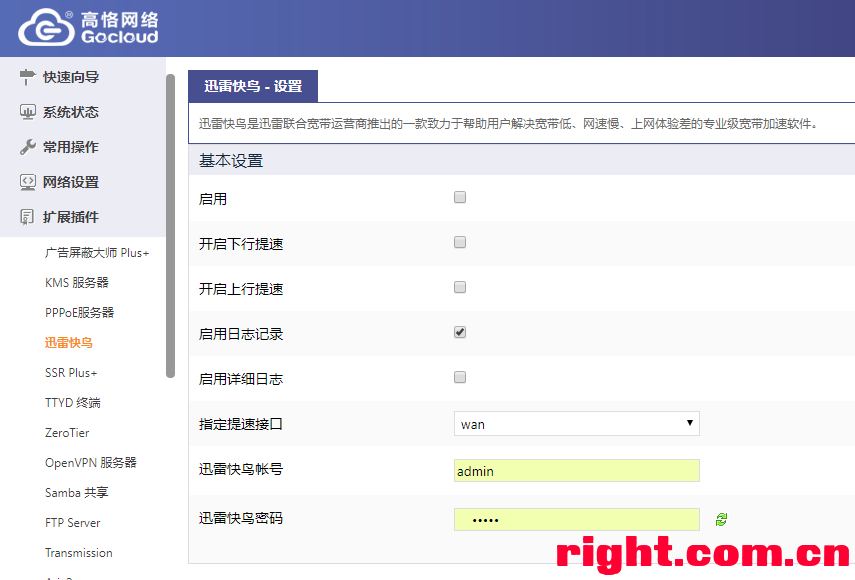Tick the 开启下行提速 checkbox
The height and width of the screenshot is (580, 855).
pos(460,242)
